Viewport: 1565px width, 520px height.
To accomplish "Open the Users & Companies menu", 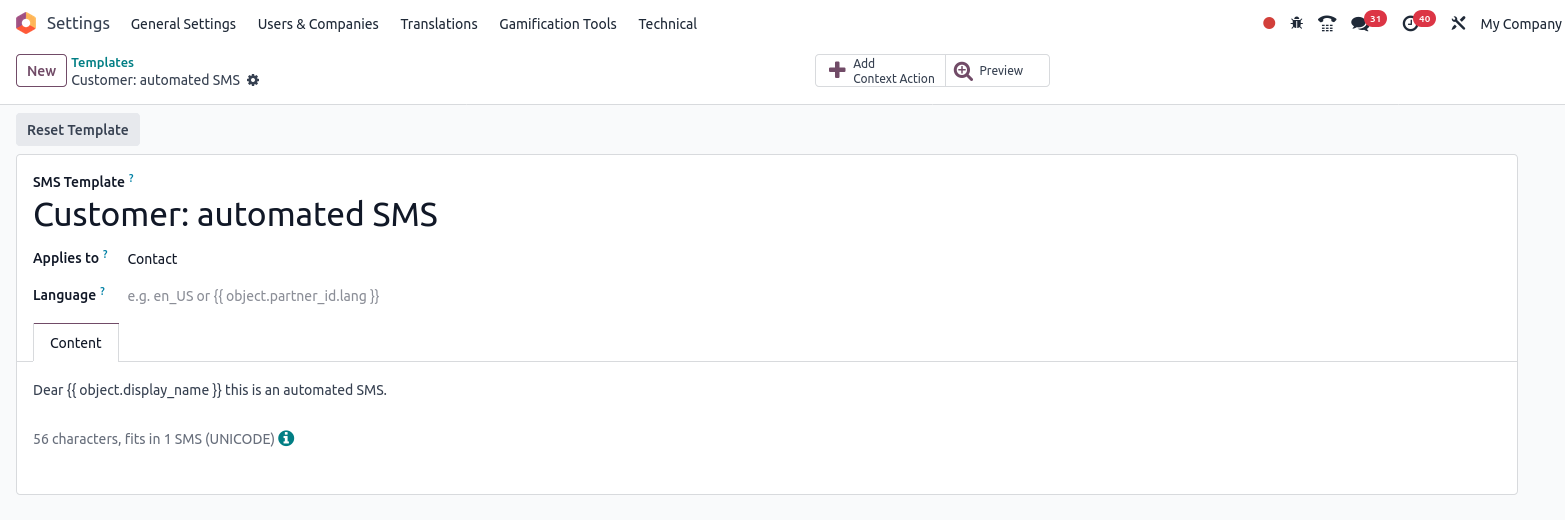I will [318, 24].
